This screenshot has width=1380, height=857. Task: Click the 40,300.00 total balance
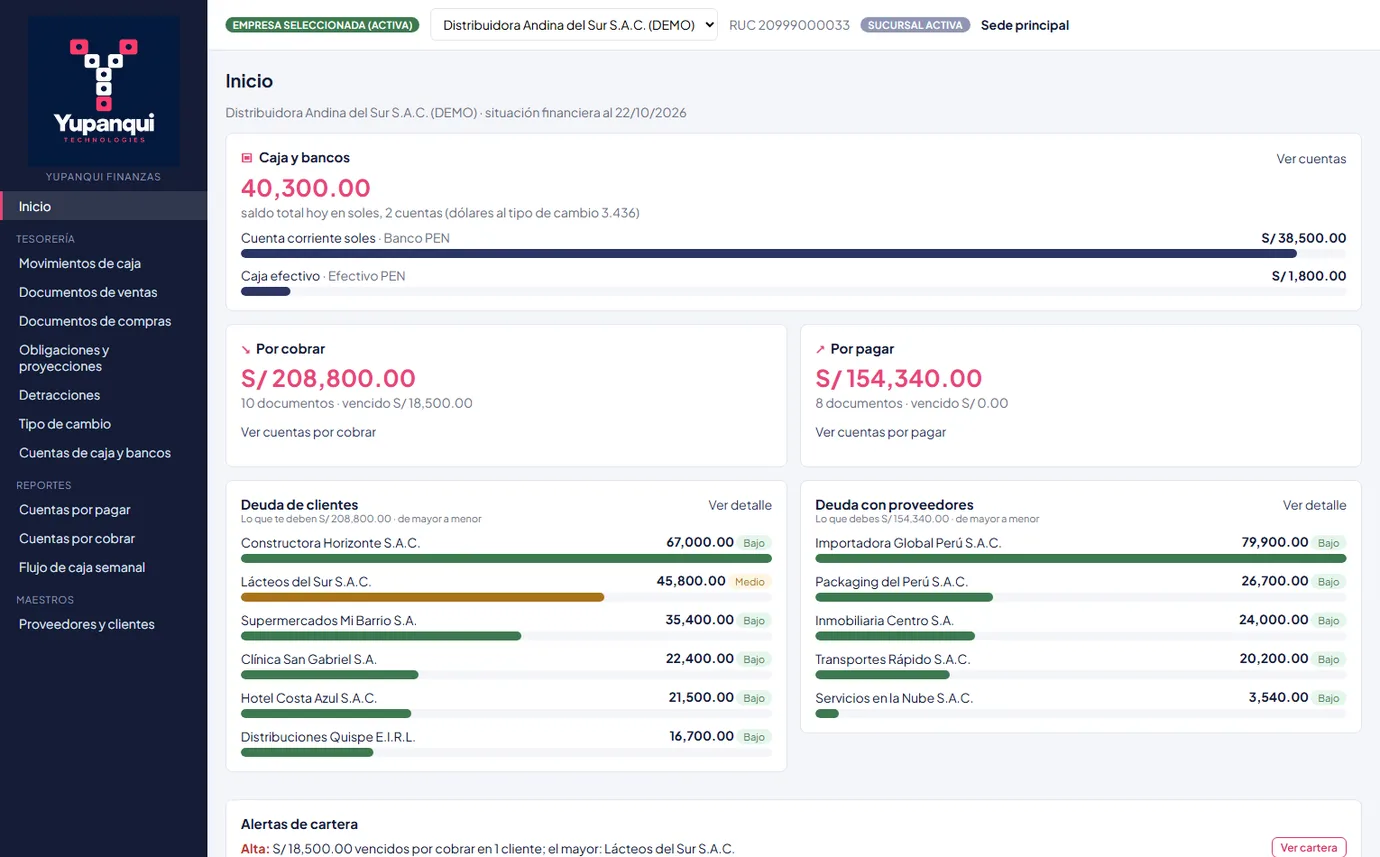tap(306, 188)
